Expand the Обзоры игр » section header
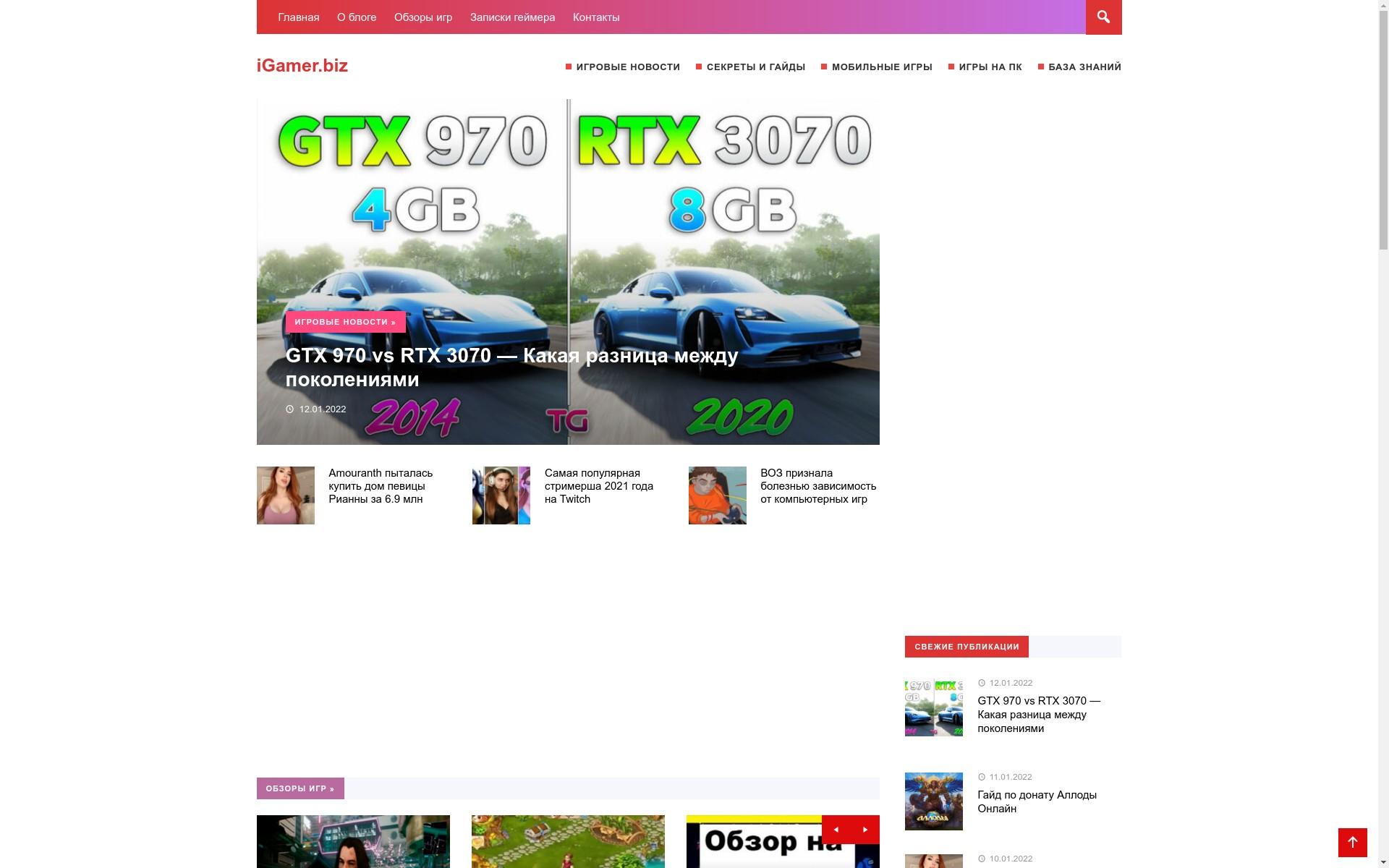Viewport: 1389px width, 868px height. click(300, 788)
